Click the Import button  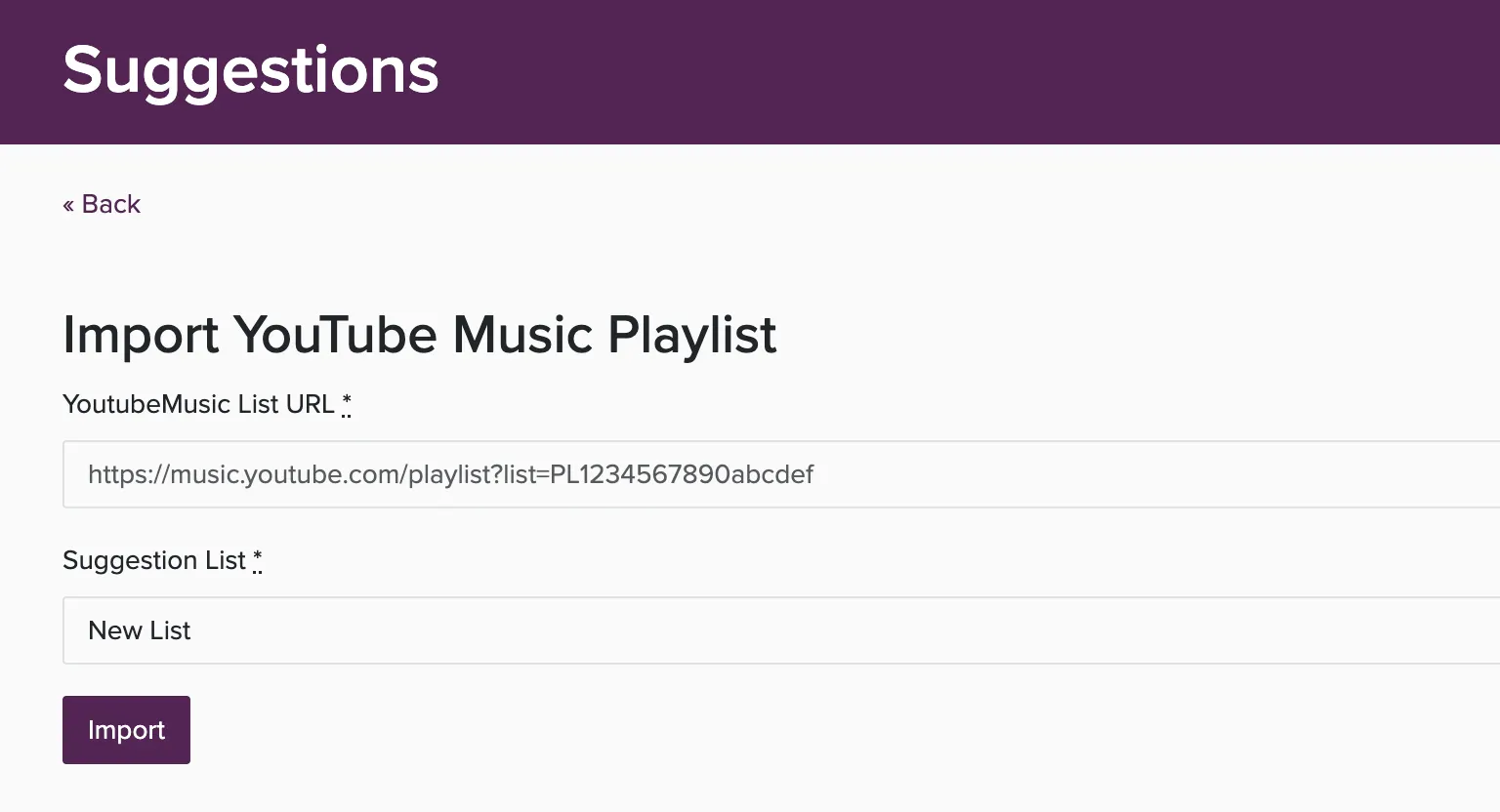click(126, 730)
